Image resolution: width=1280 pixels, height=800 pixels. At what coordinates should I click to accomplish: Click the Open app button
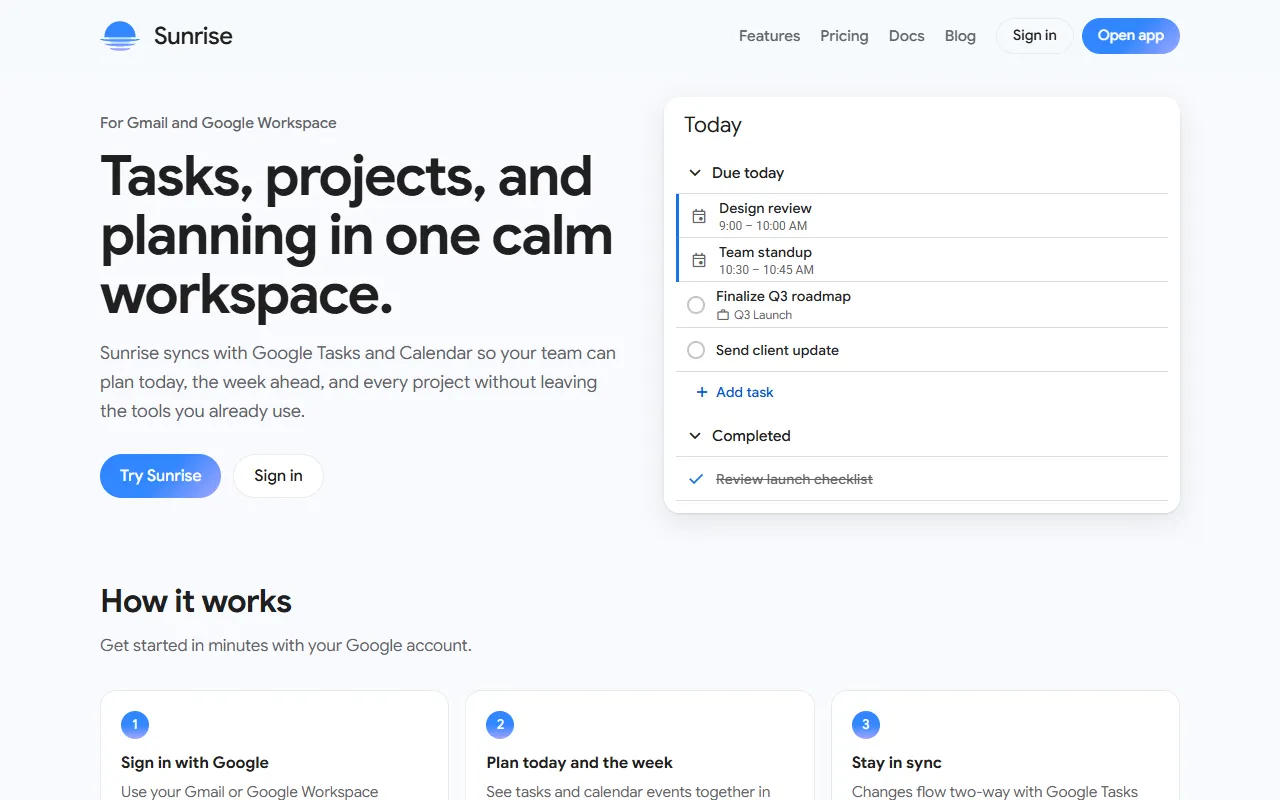pyautogui.click(x=1131, y=36)
